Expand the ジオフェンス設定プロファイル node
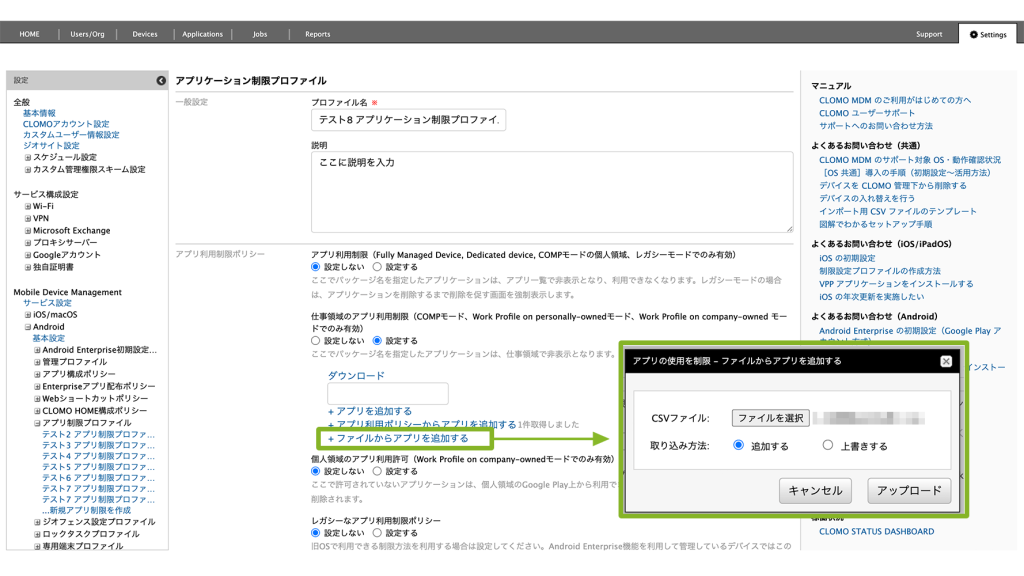 coord(36,522)
